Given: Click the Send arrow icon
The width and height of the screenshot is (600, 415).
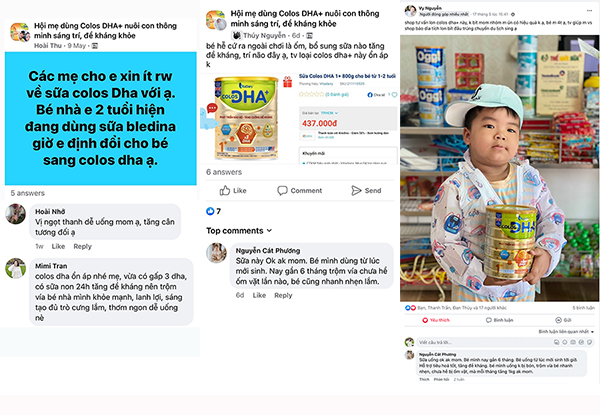Looking at the screenshot, I should [356, 190].
